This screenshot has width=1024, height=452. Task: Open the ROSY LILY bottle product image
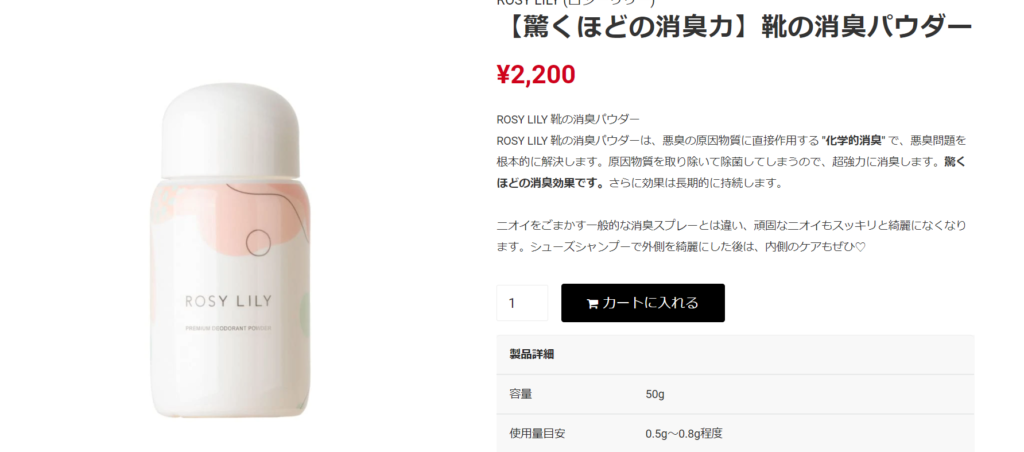click(230, 251)
